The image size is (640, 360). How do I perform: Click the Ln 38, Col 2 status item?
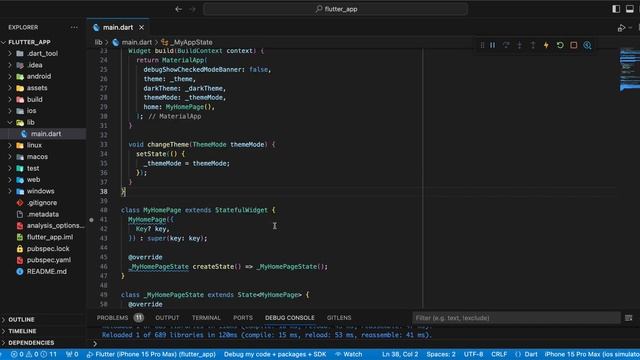[400, 354]
